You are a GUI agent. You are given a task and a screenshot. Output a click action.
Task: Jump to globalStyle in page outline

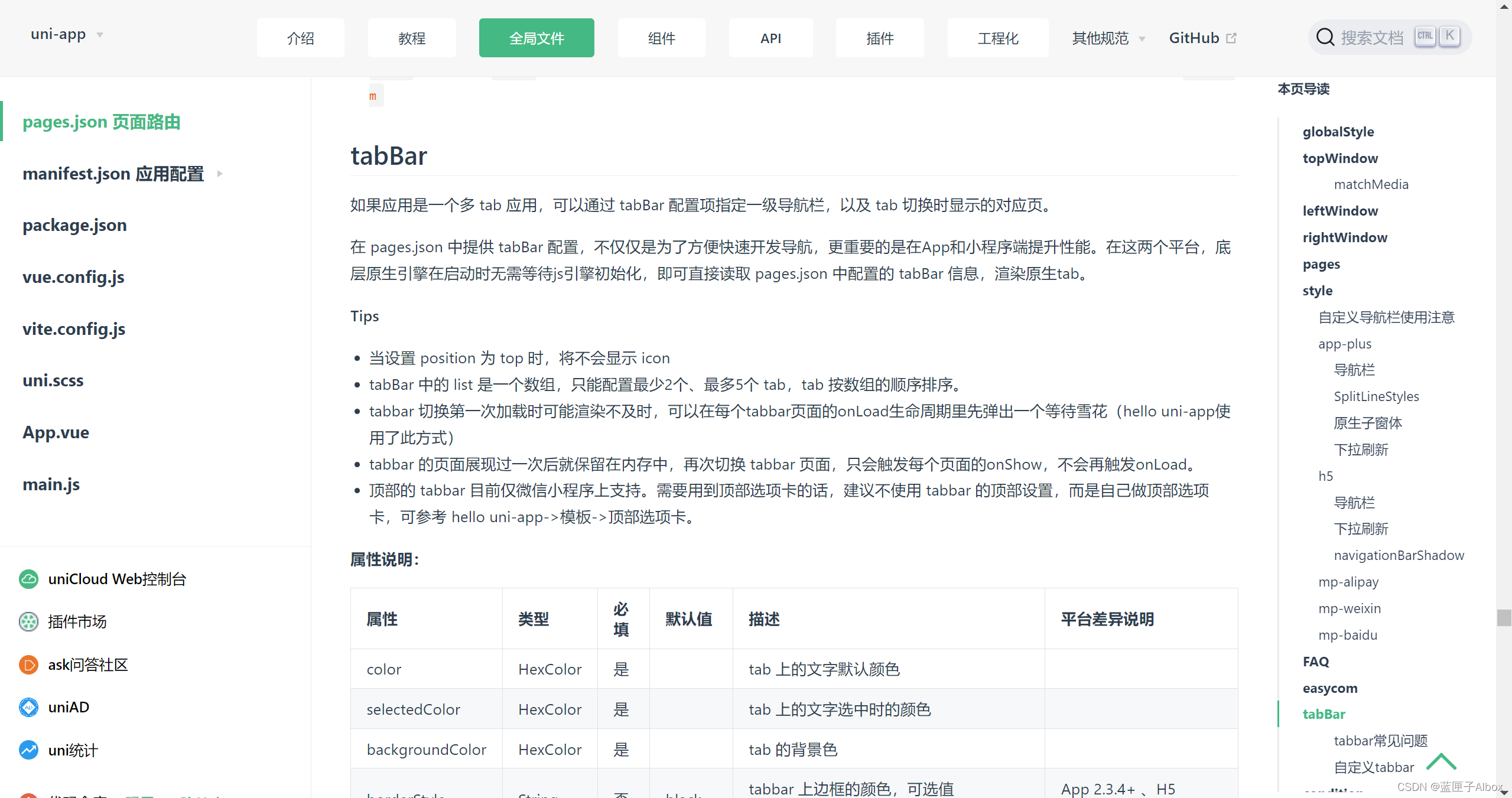pyautogui.click(x=1338, y=132)
